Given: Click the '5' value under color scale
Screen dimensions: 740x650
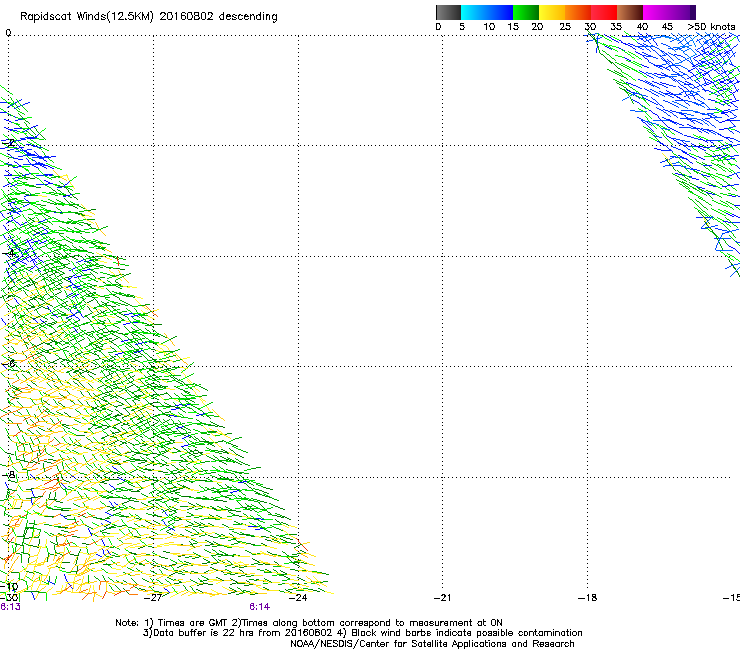Looking at the screenshot, I should pyautogui.click(x=462, y=27).
